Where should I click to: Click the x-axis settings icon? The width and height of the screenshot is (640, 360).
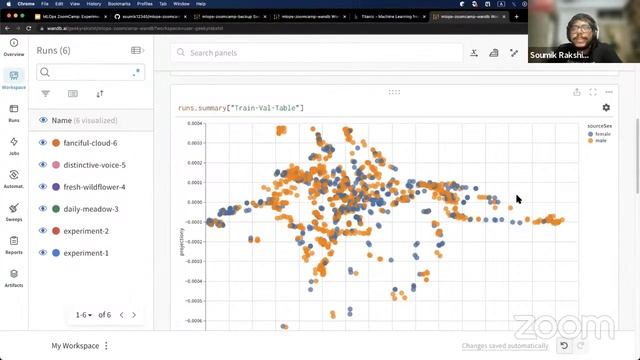coord(474,53)
